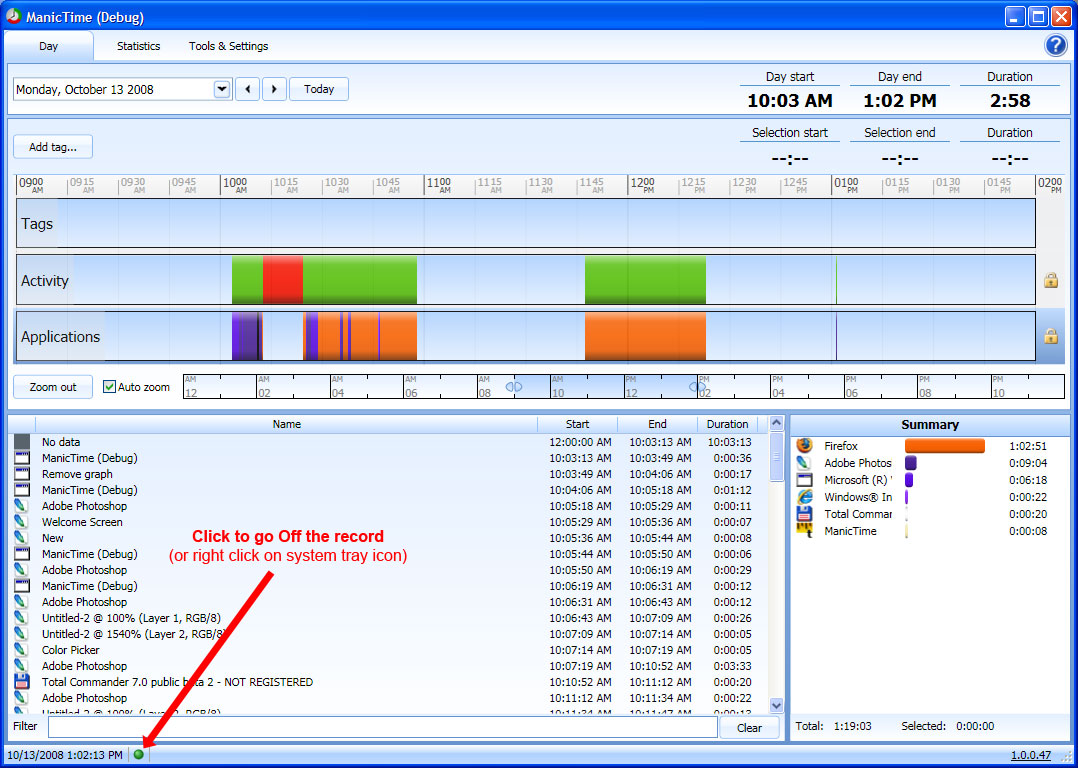Viewport: 1078px width, 768px height.
Task: Click the floppy icon of Total Commander row
Action: tap(23, 682)
